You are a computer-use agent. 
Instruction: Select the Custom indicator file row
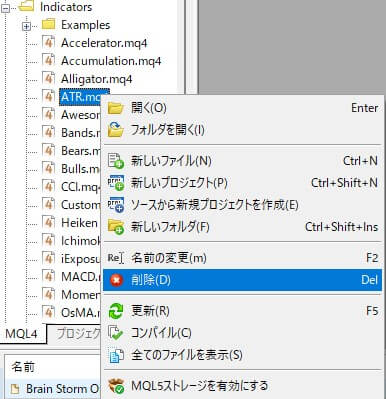coord(80,205)
